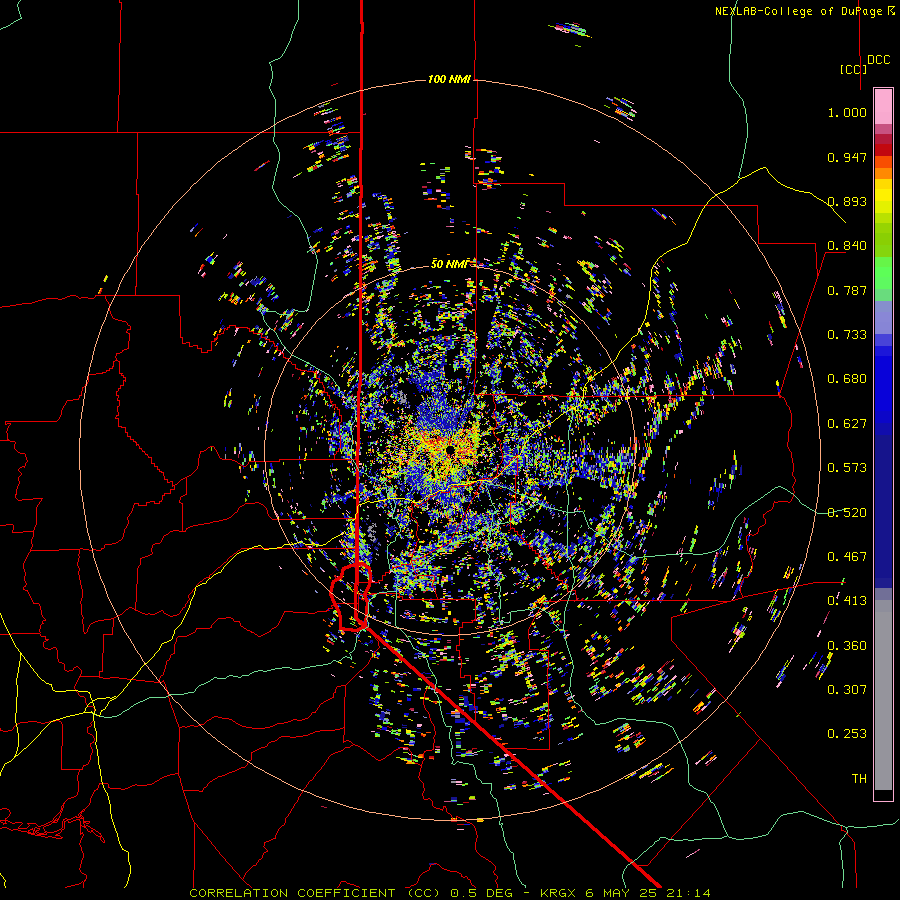Select the 0.467 scale value

coord(847,557)
